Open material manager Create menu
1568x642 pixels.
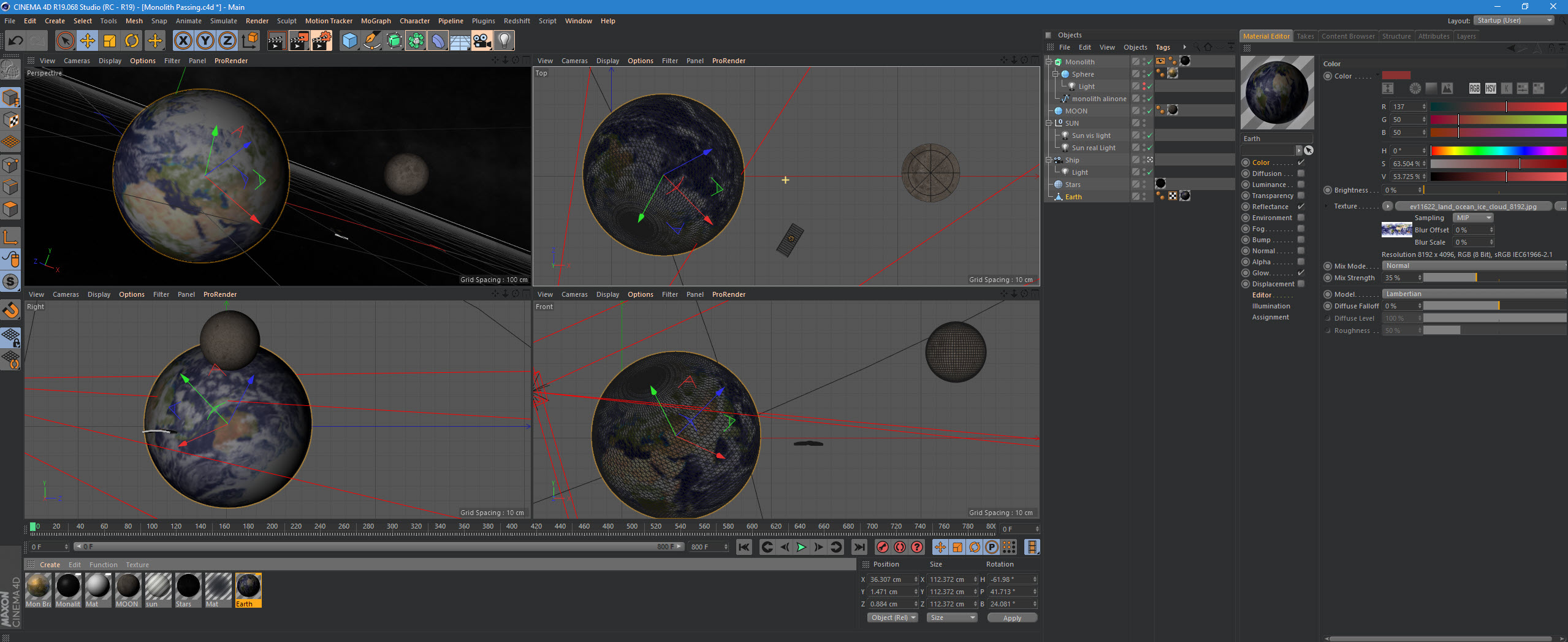(x=50, y=565)
